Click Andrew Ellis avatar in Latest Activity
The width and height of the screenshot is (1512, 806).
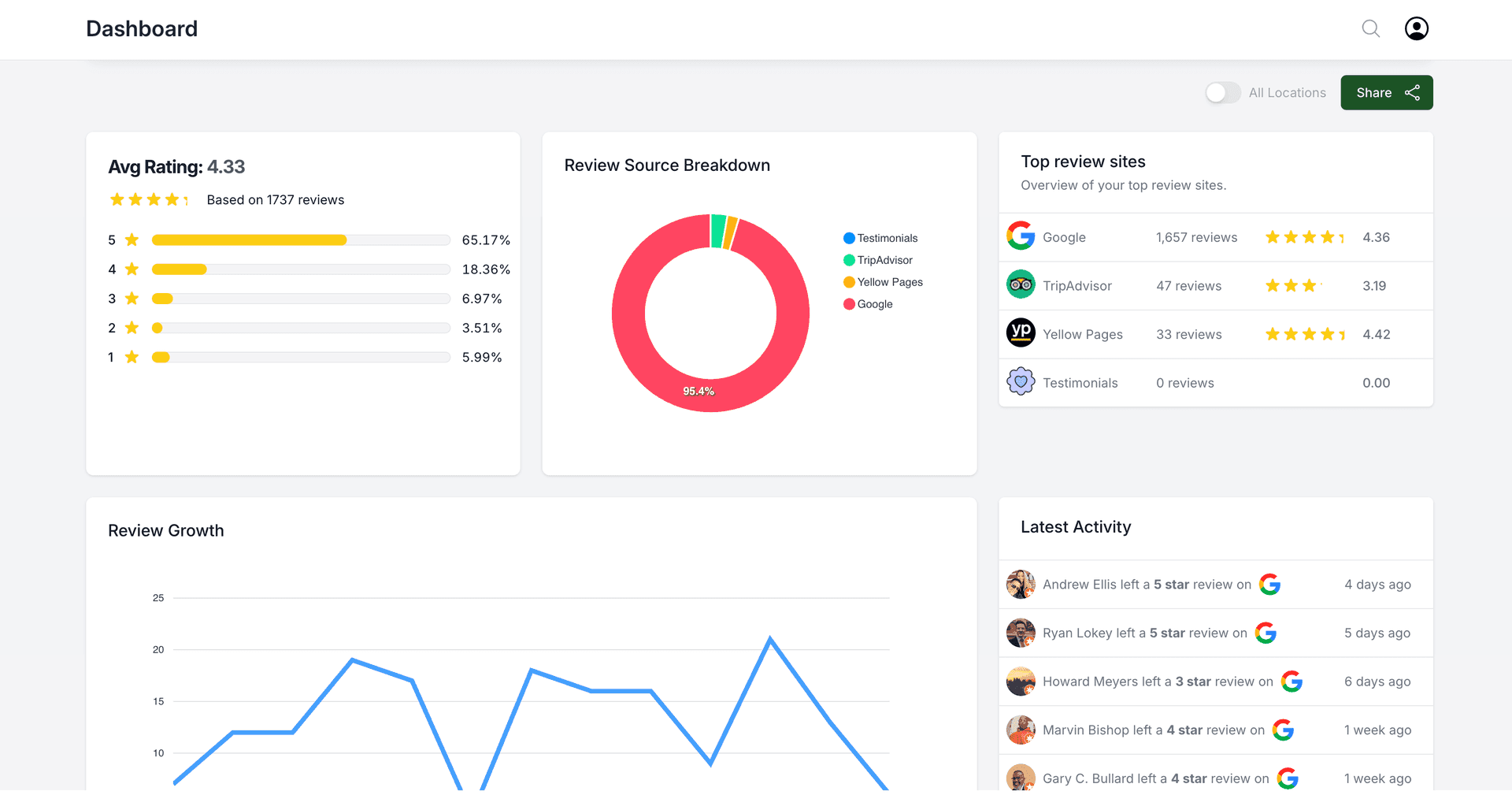pos(1021,585)
